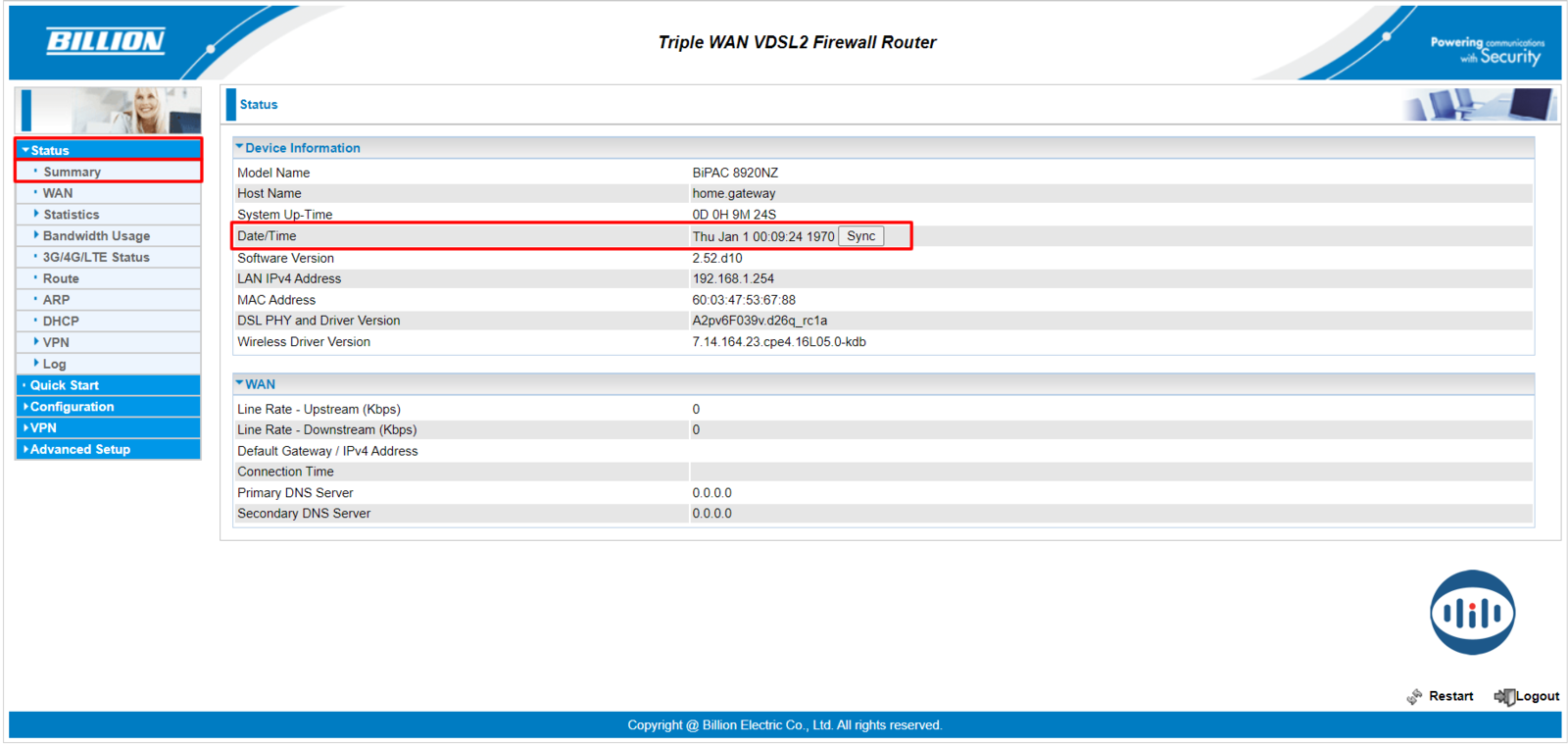Click the Logout door icon
The width and height of the screenshot is (1568, 746).
point(1503,696)
